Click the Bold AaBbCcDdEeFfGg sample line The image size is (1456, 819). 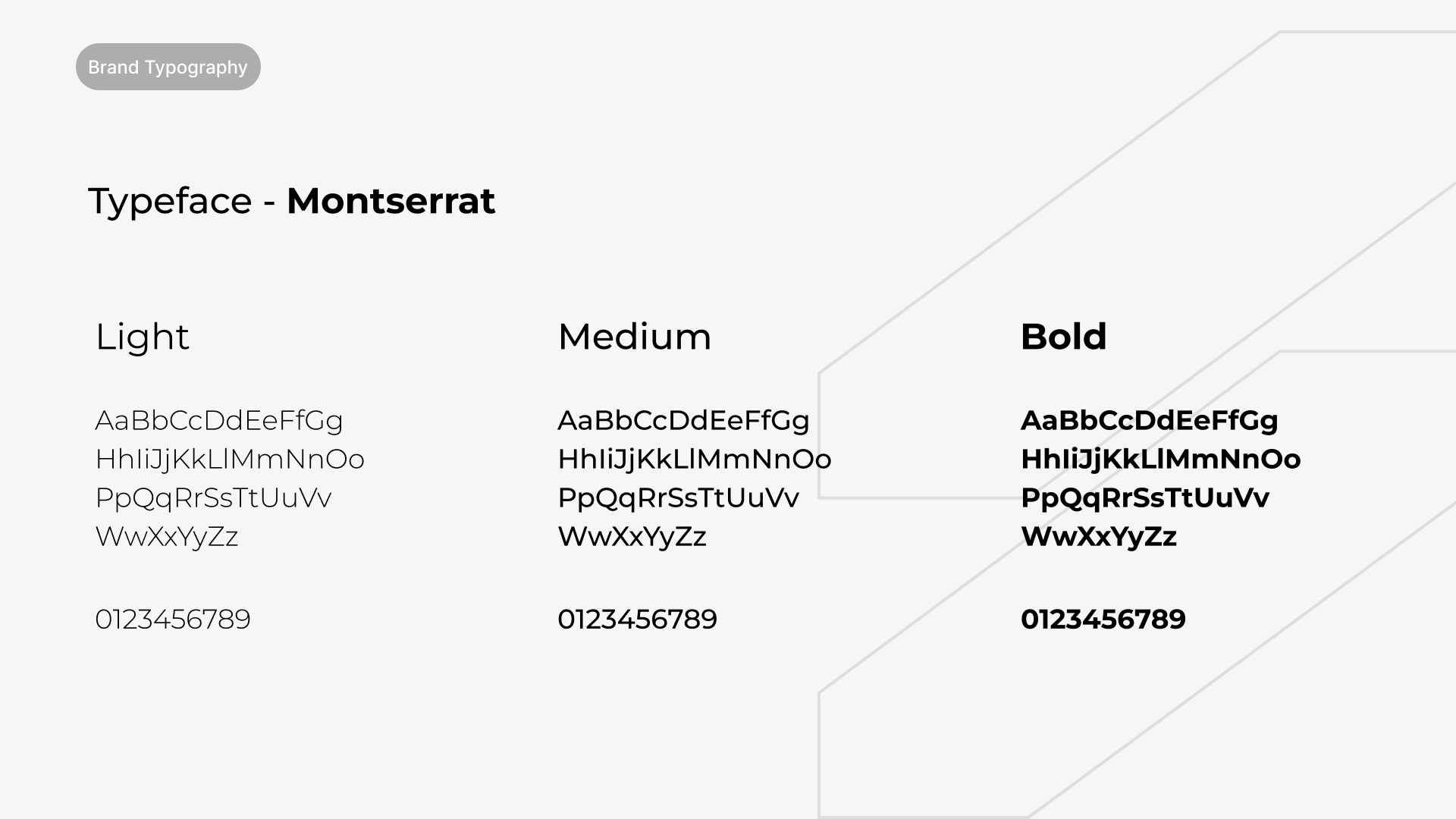(1150, 421)
